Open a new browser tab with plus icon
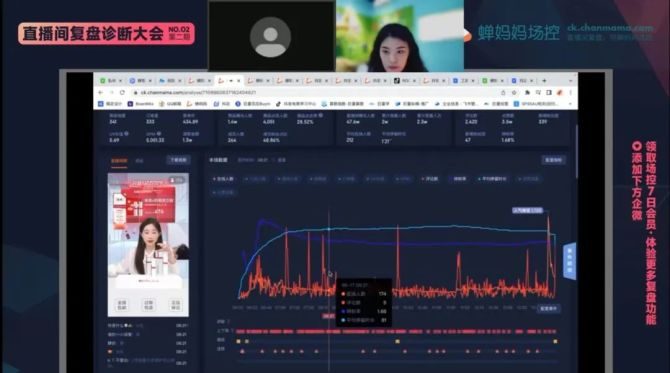 click(544, 80)
